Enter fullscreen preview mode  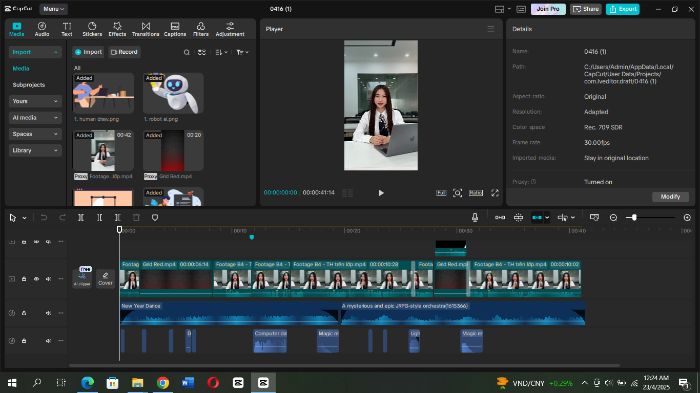pos(495,193)
